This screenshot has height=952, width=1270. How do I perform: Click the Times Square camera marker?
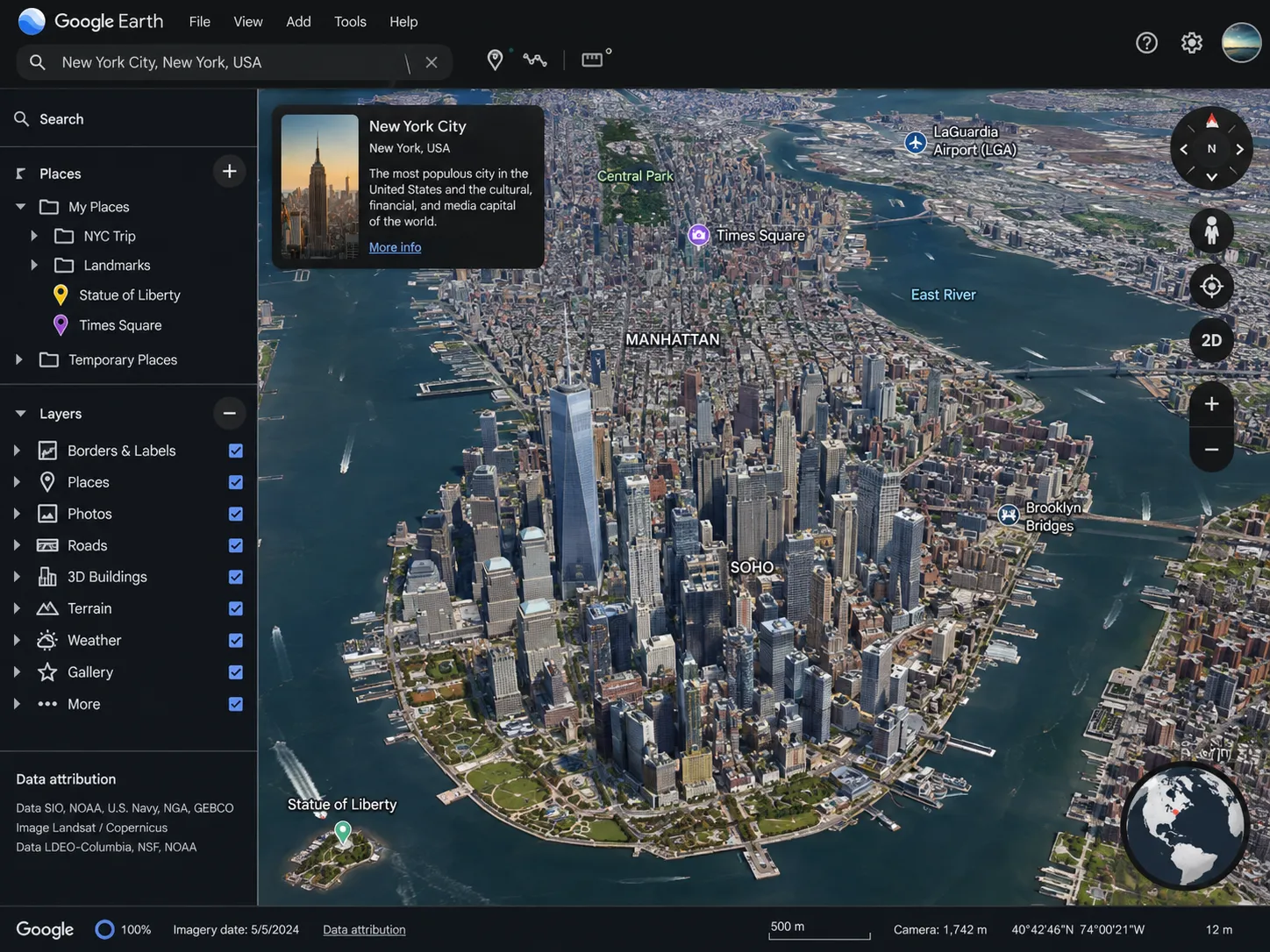[x=698, y=235]
